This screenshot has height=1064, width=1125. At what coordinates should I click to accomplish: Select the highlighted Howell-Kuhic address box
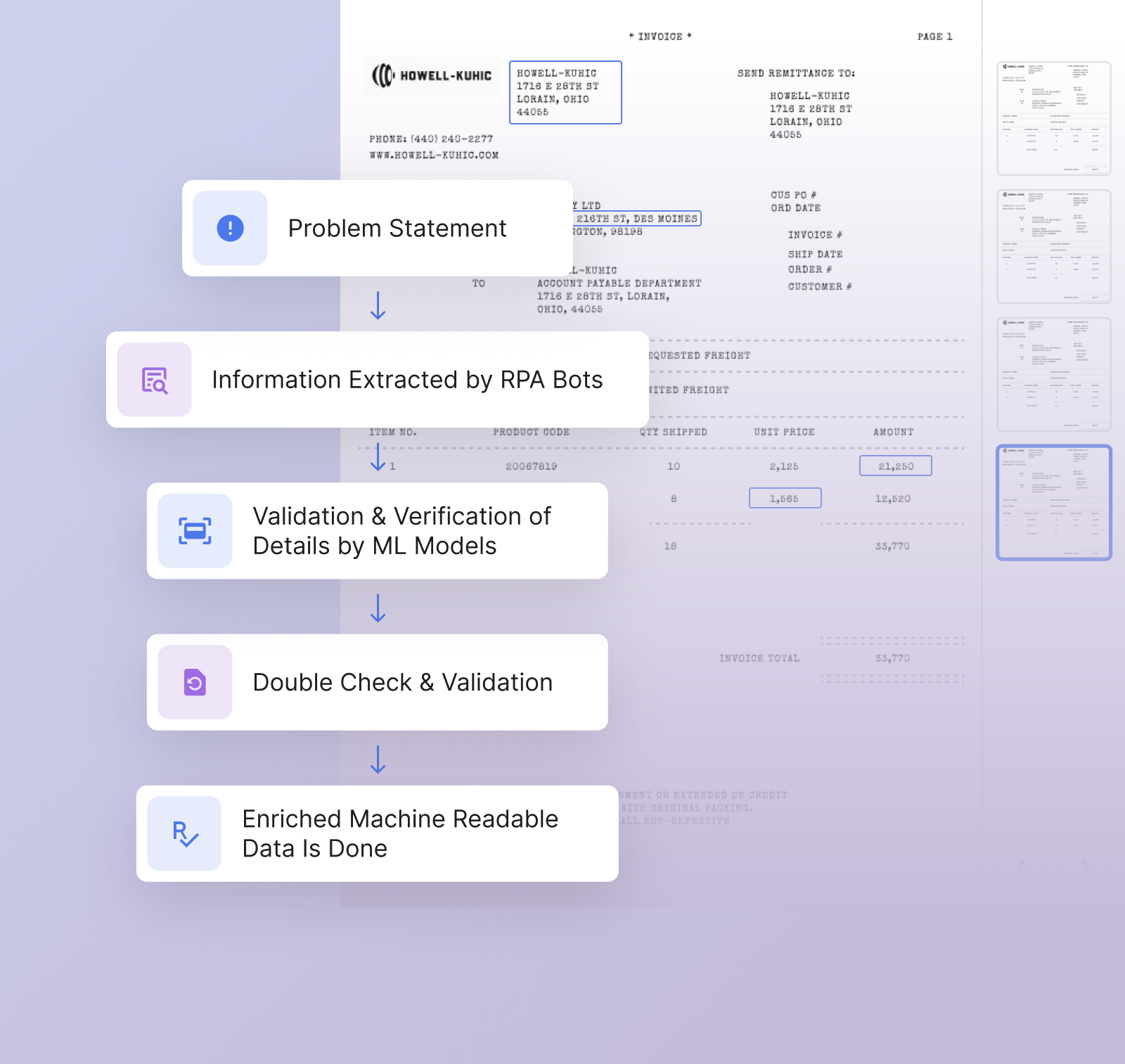point(565,92)
